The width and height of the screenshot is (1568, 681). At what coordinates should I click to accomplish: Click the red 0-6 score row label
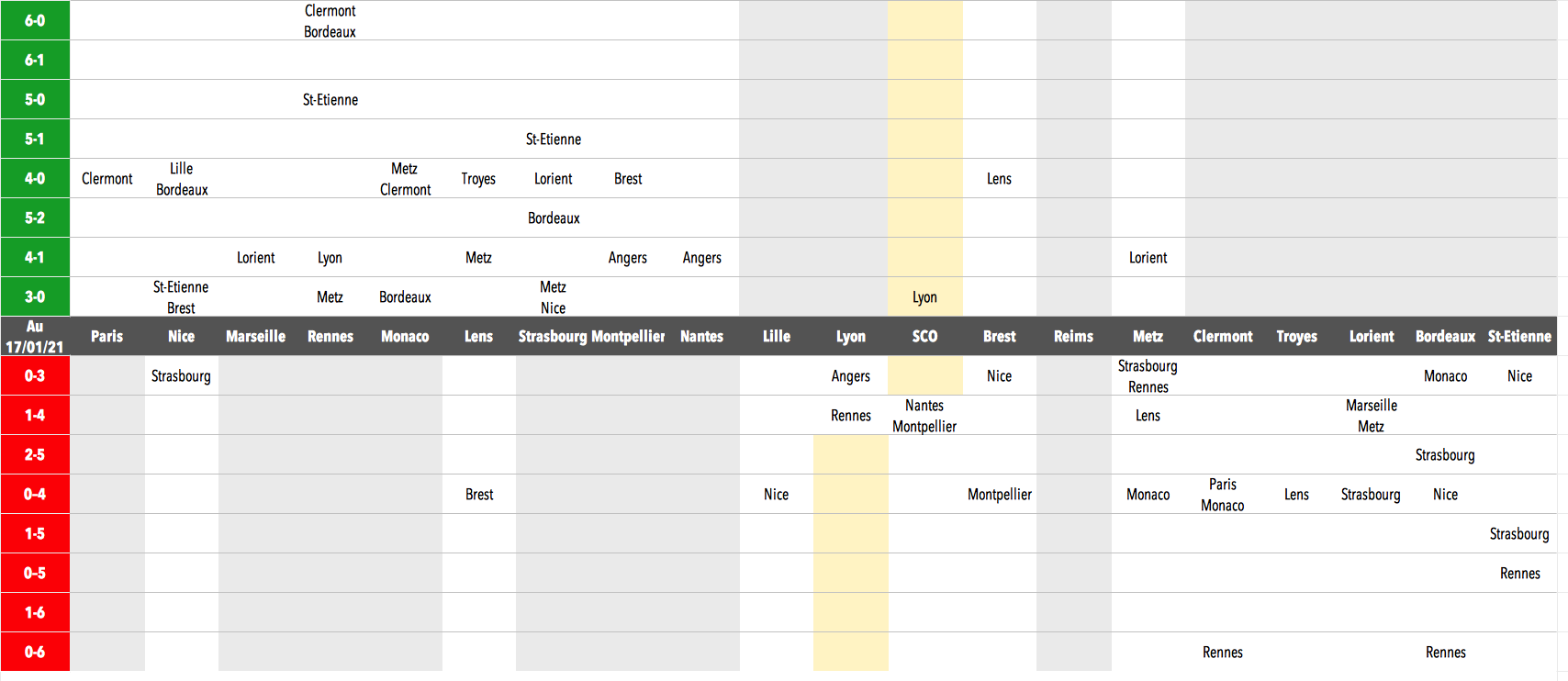pos(35,653)
